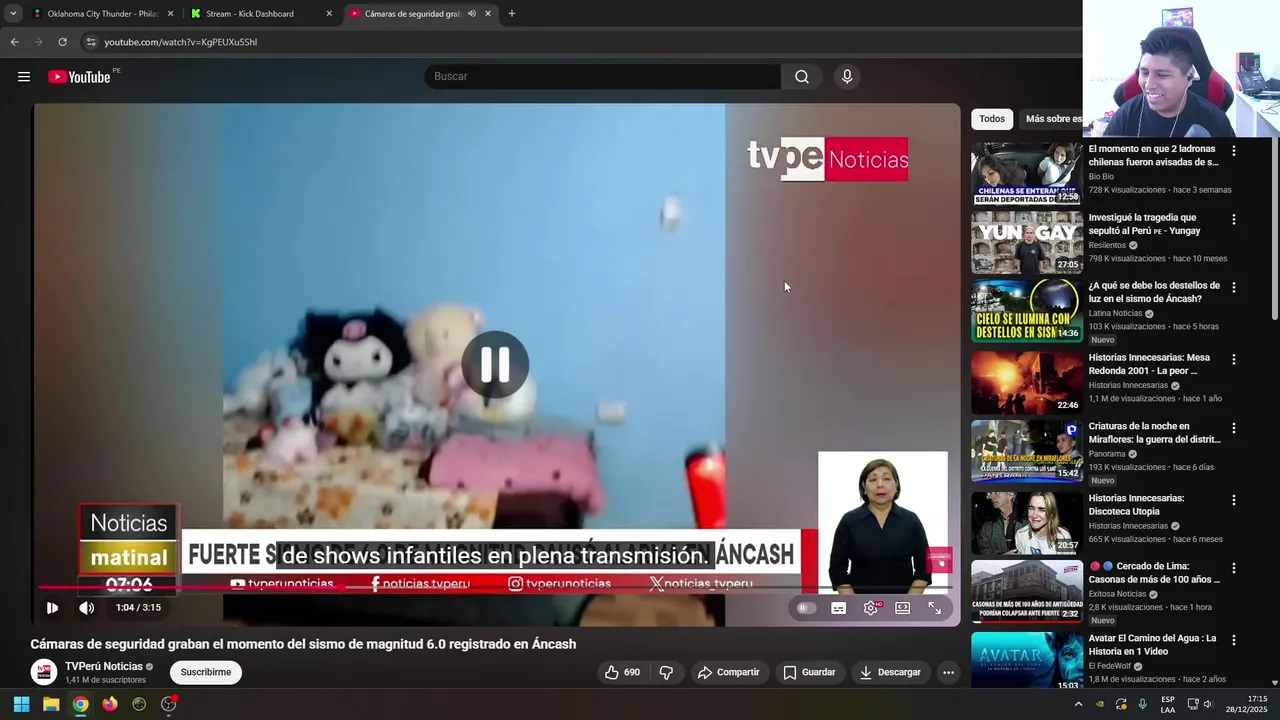The height and width of the screenshot is (720, 1280).
Task: Open 'Investigué la tragedia' Yungay video title
Action: (1144, 224)
